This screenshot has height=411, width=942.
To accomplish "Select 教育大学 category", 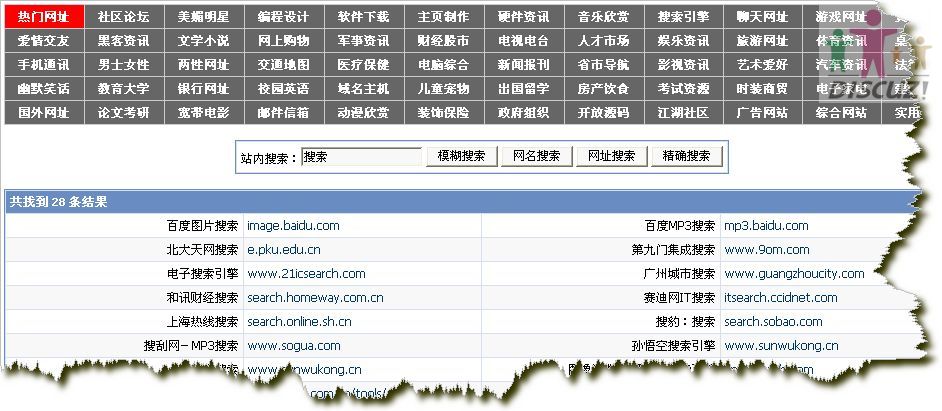I will pyautogui.click(x=124, y=89).
